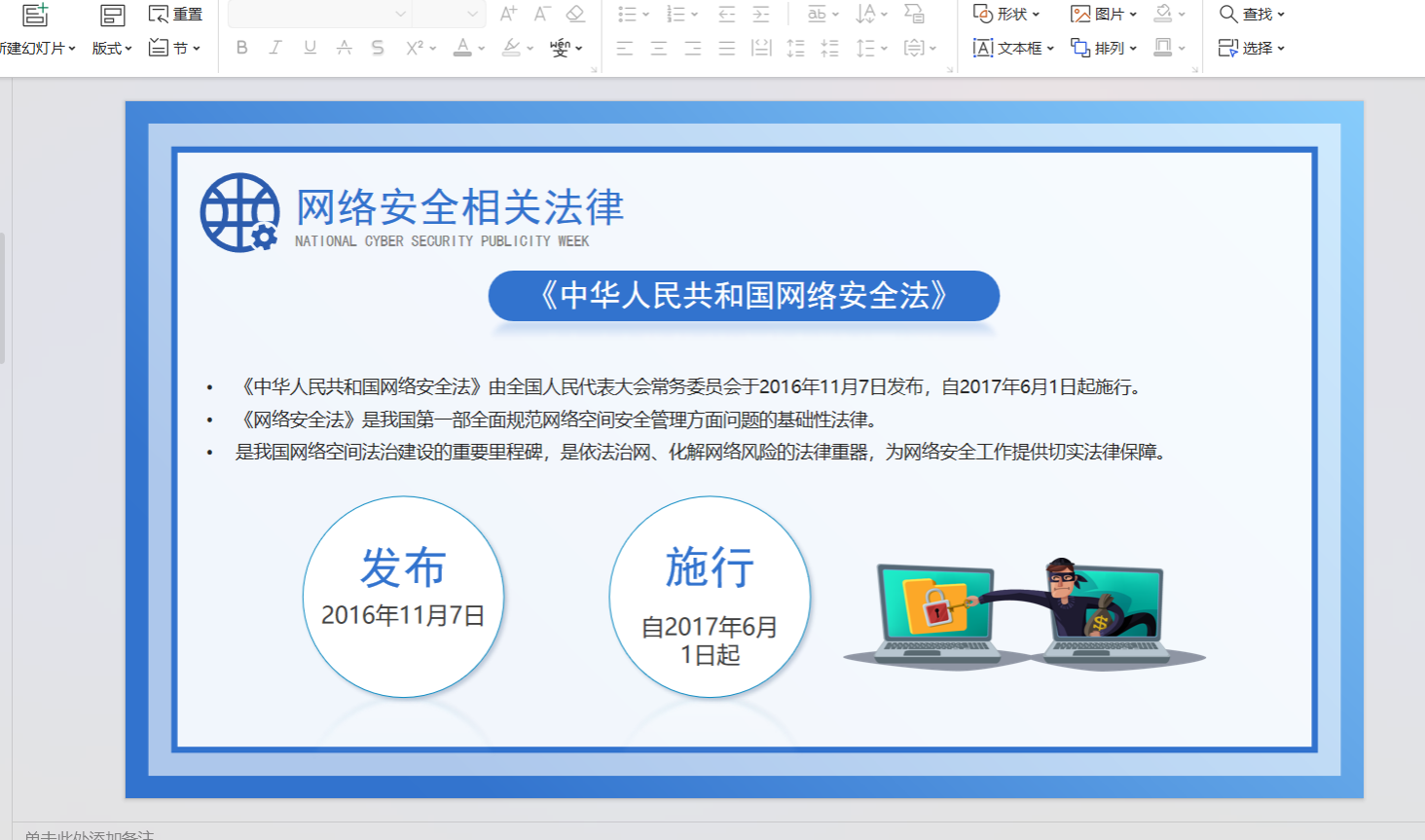Toggle italic formatting

[275, 48]
